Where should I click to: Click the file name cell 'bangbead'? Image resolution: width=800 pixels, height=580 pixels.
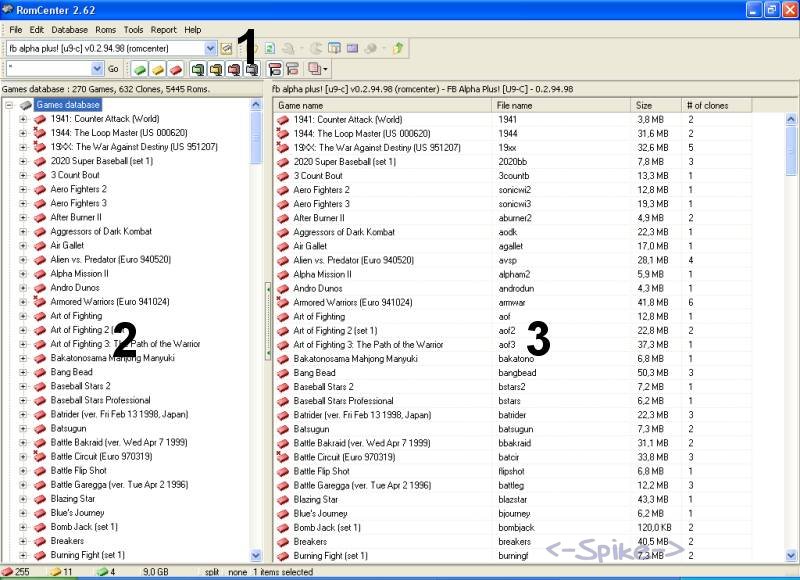pyautogui.click(x=517, y=373)
